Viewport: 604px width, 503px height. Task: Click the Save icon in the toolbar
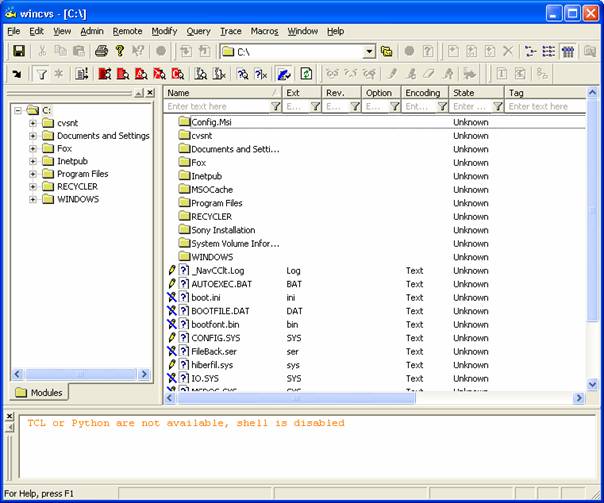click(x=18, y=51)
